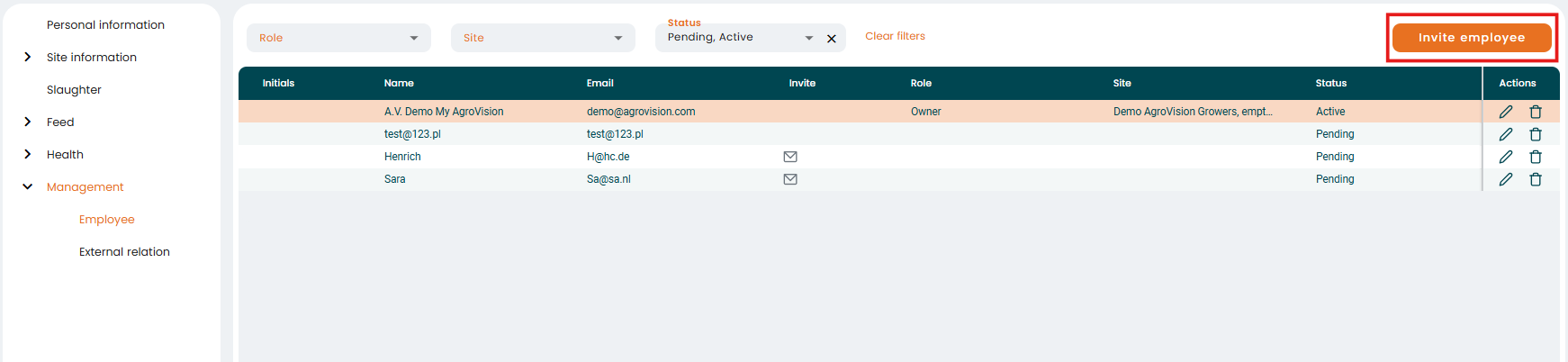
Task: Open Personal information page
Action: tap(105, 25)
